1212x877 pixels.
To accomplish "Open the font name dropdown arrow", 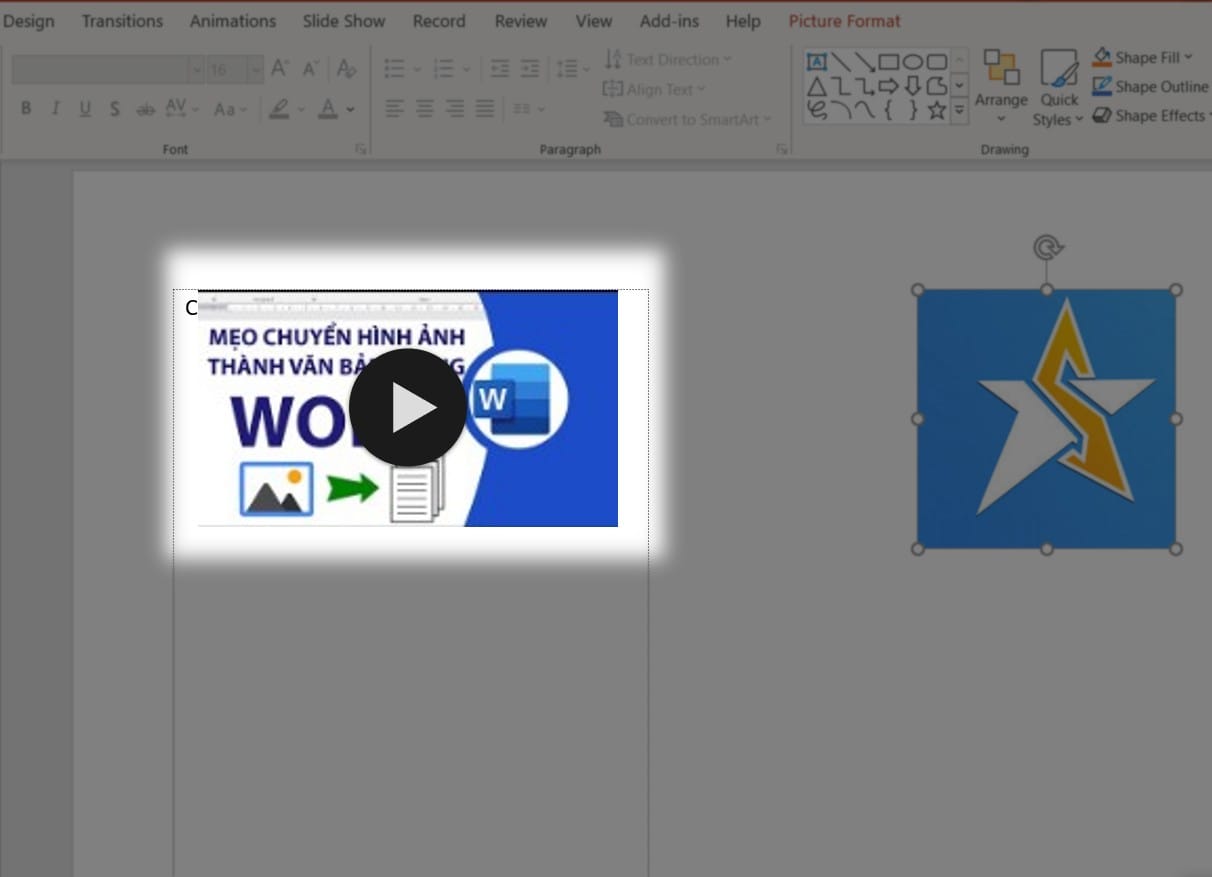I will point(196,69).
